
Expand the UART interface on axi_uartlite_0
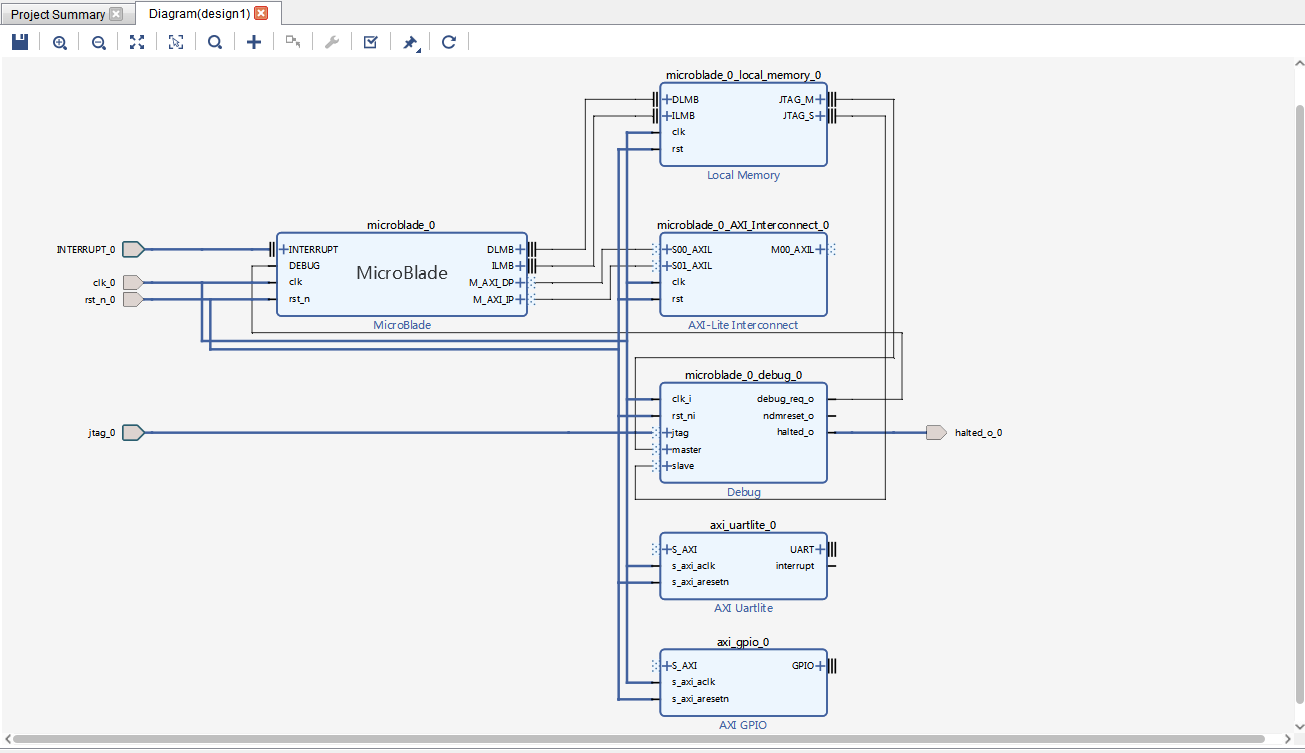[820, 549]
